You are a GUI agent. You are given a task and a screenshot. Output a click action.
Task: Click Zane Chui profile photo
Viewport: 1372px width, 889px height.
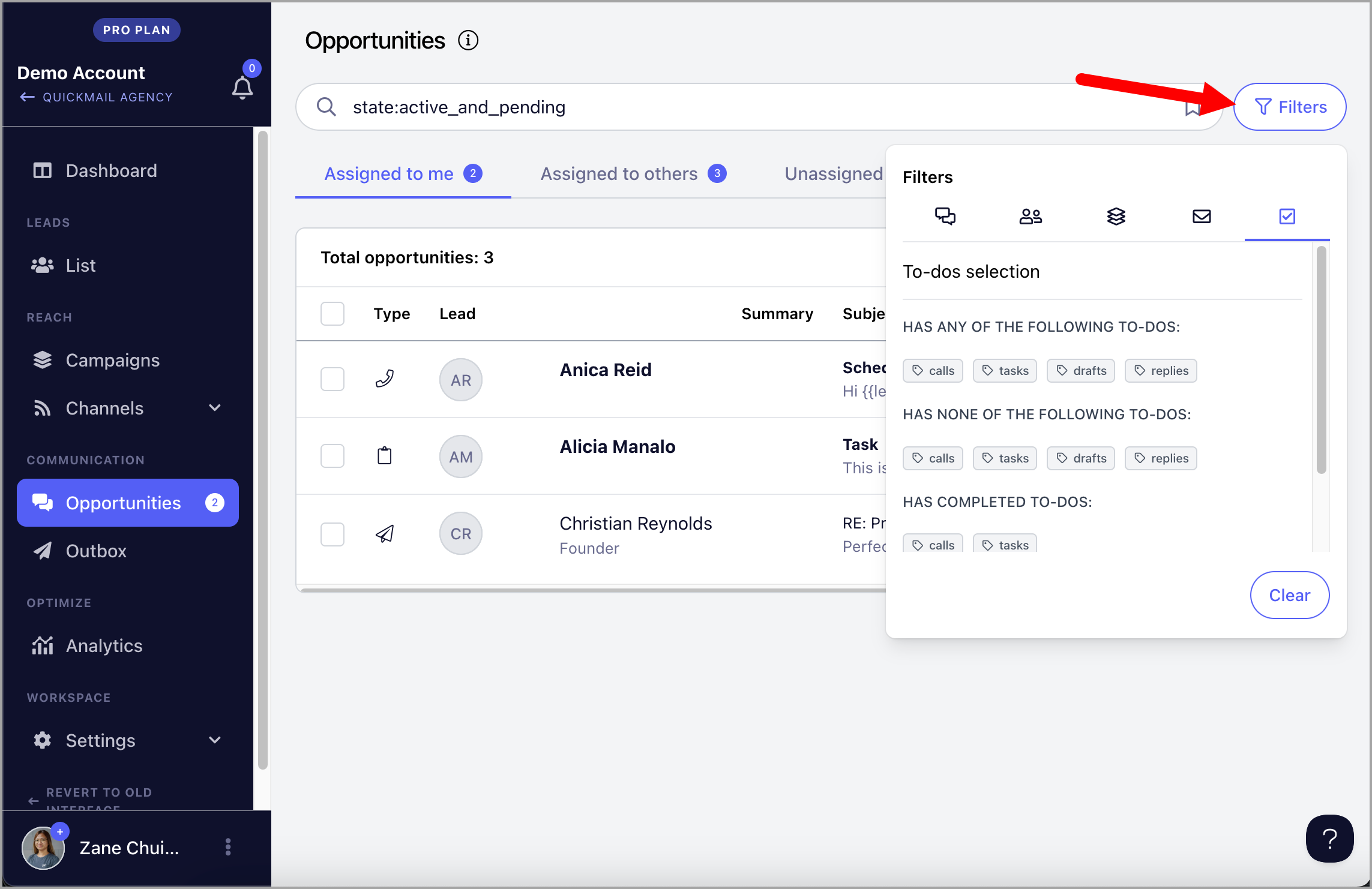(43, 848)
